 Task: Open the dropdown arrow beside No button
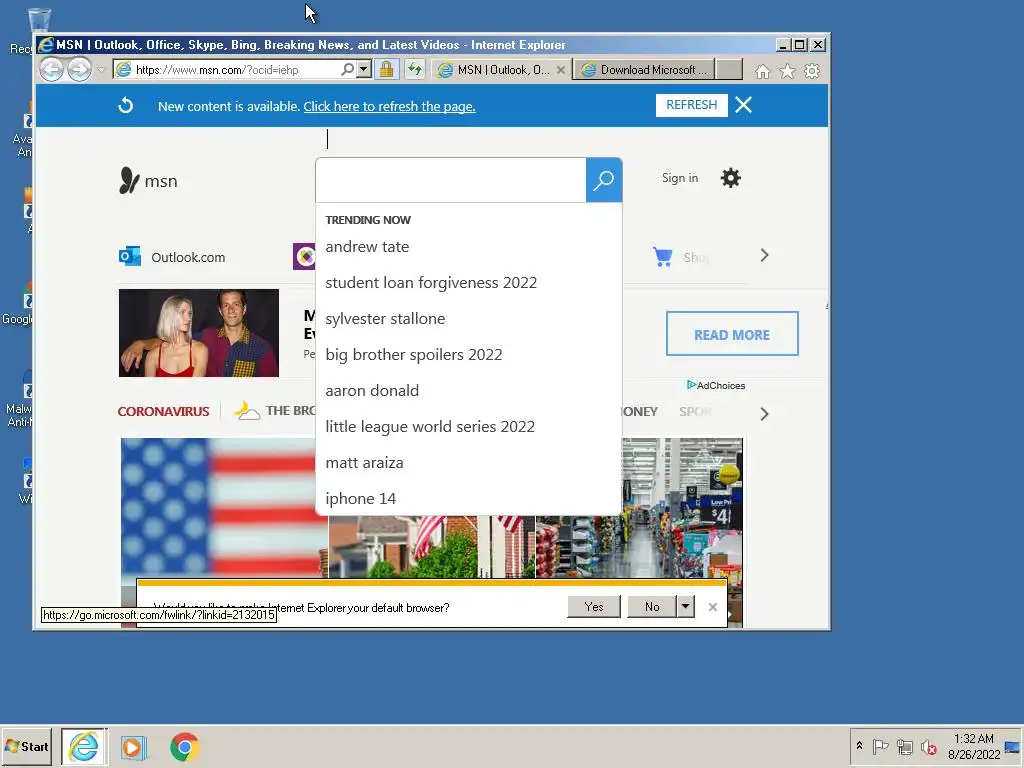point(685,607)
